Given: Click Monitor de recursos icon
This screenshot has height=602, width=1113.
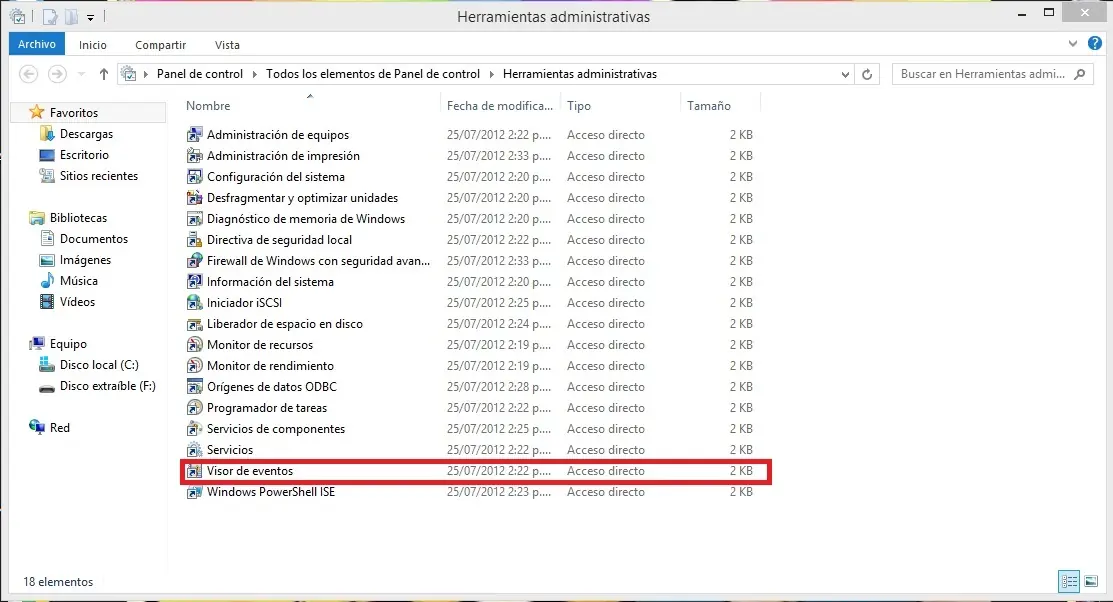Looking at the screenshot, I should 194,345.
